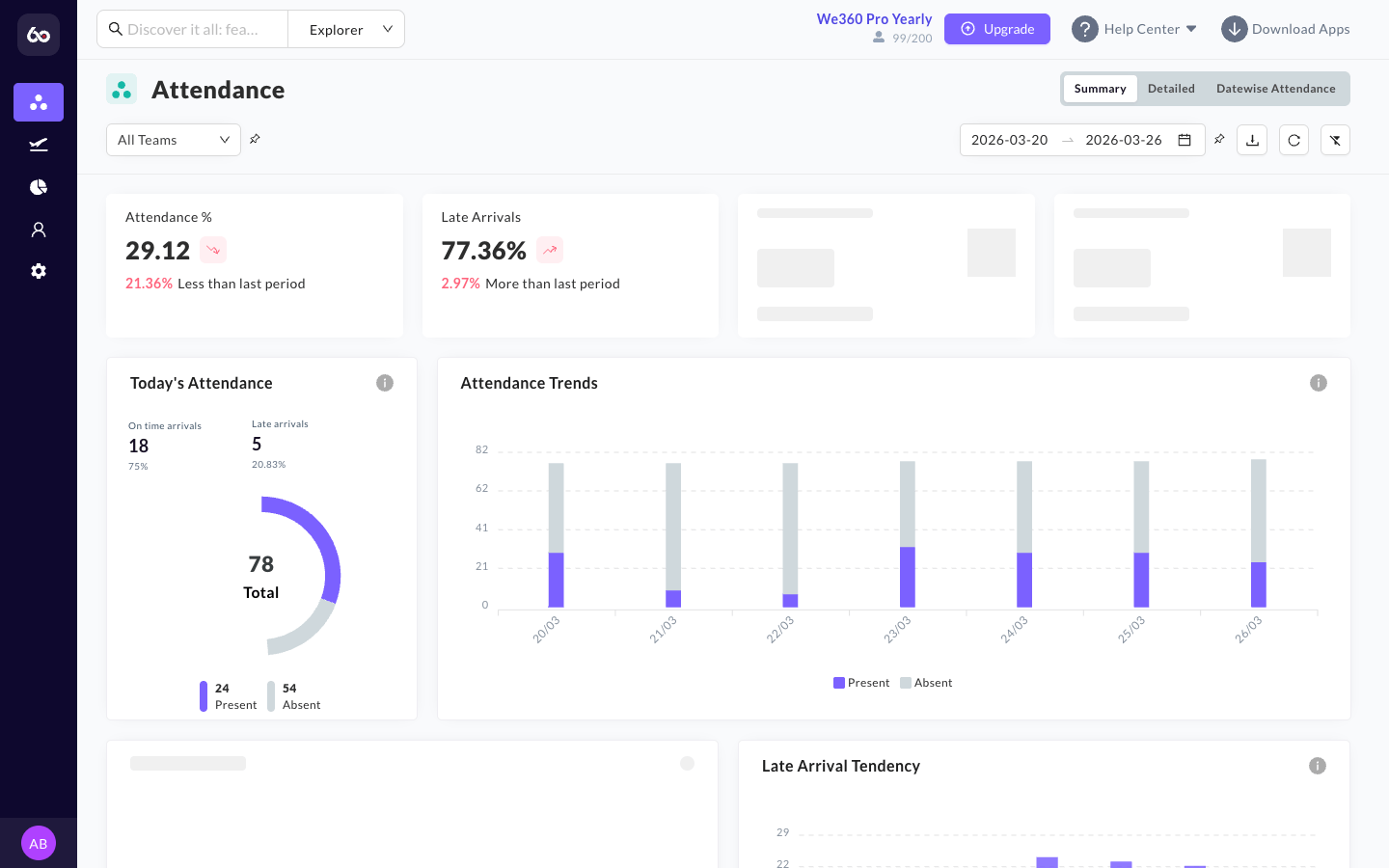Open the Explorer search scope dropdown
The height and width of the screenshot is (868, 1389).
pos(346,29)
